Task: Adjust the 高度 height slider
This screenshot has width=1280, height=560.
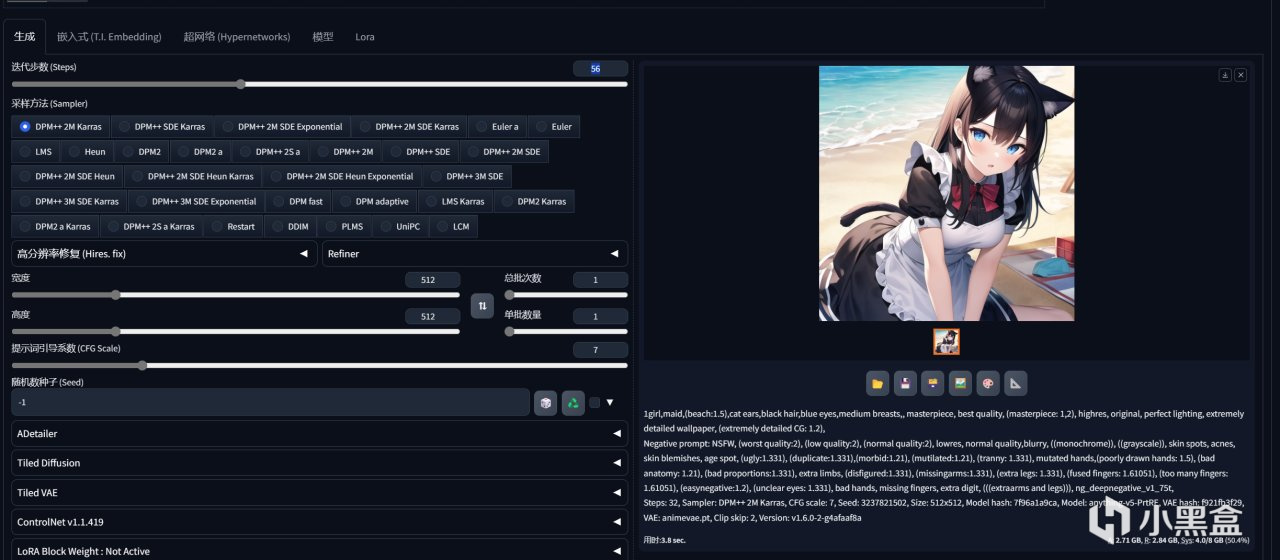Action: [236, 331]
